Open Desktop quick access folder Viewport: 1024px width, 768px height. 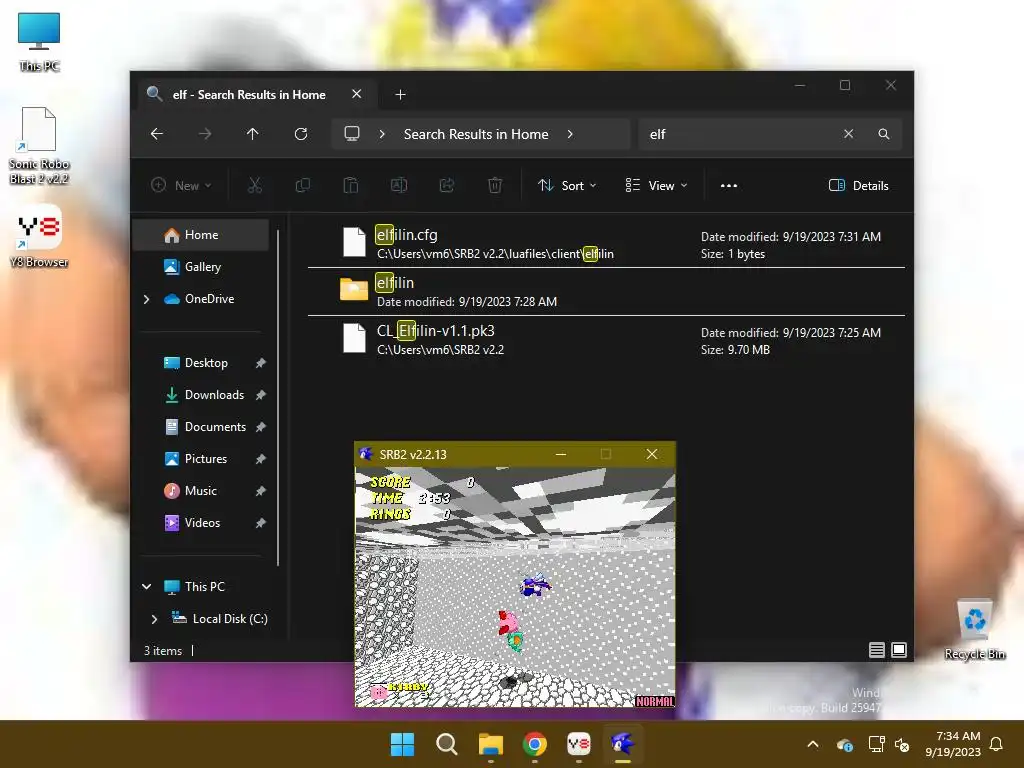(206, 362)
